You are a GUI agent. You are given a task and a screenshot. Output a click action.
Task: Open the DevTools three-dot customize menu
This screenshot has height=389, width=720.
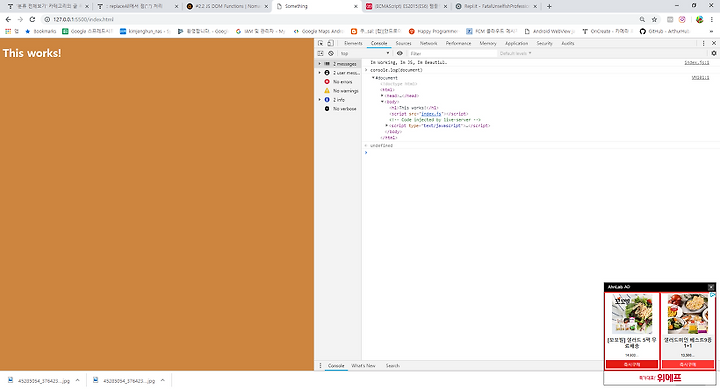point(703,43)
